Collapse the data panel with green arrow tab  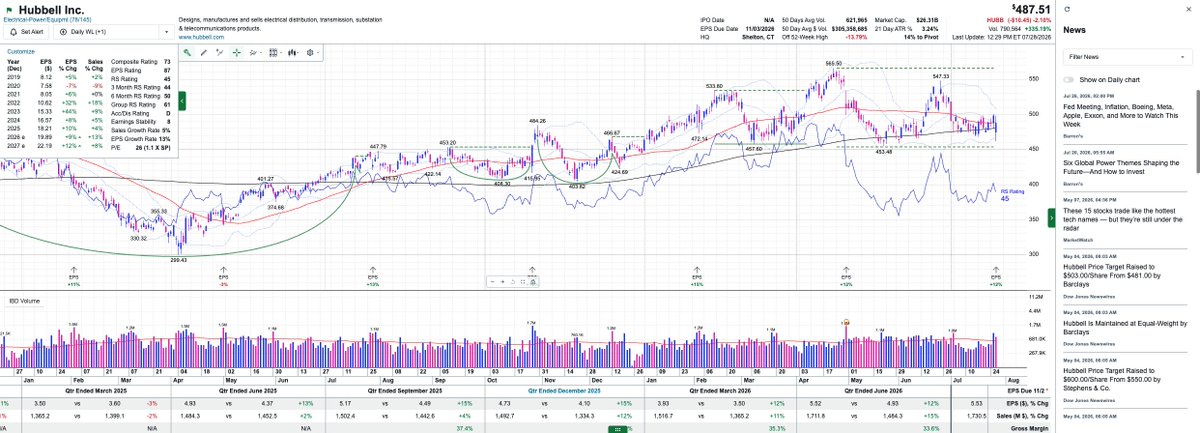[x=182, y=102]
